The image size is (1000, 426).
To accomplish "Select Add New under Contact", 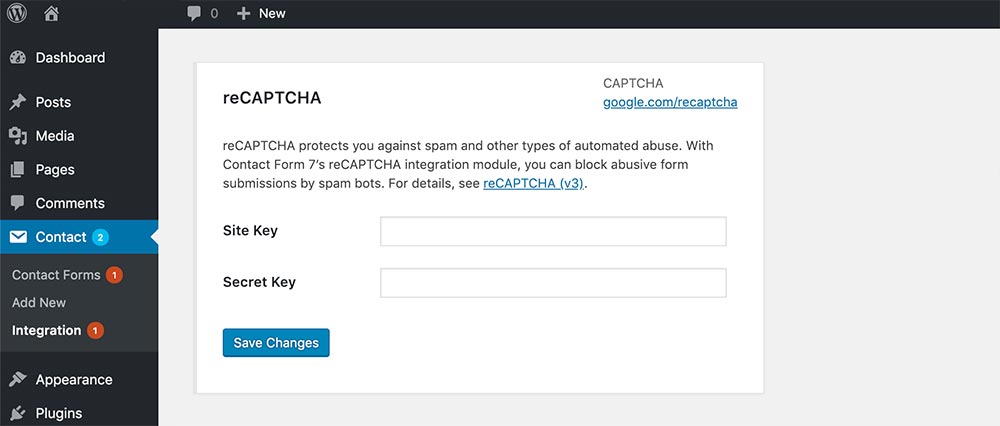I will pos(39,303).
